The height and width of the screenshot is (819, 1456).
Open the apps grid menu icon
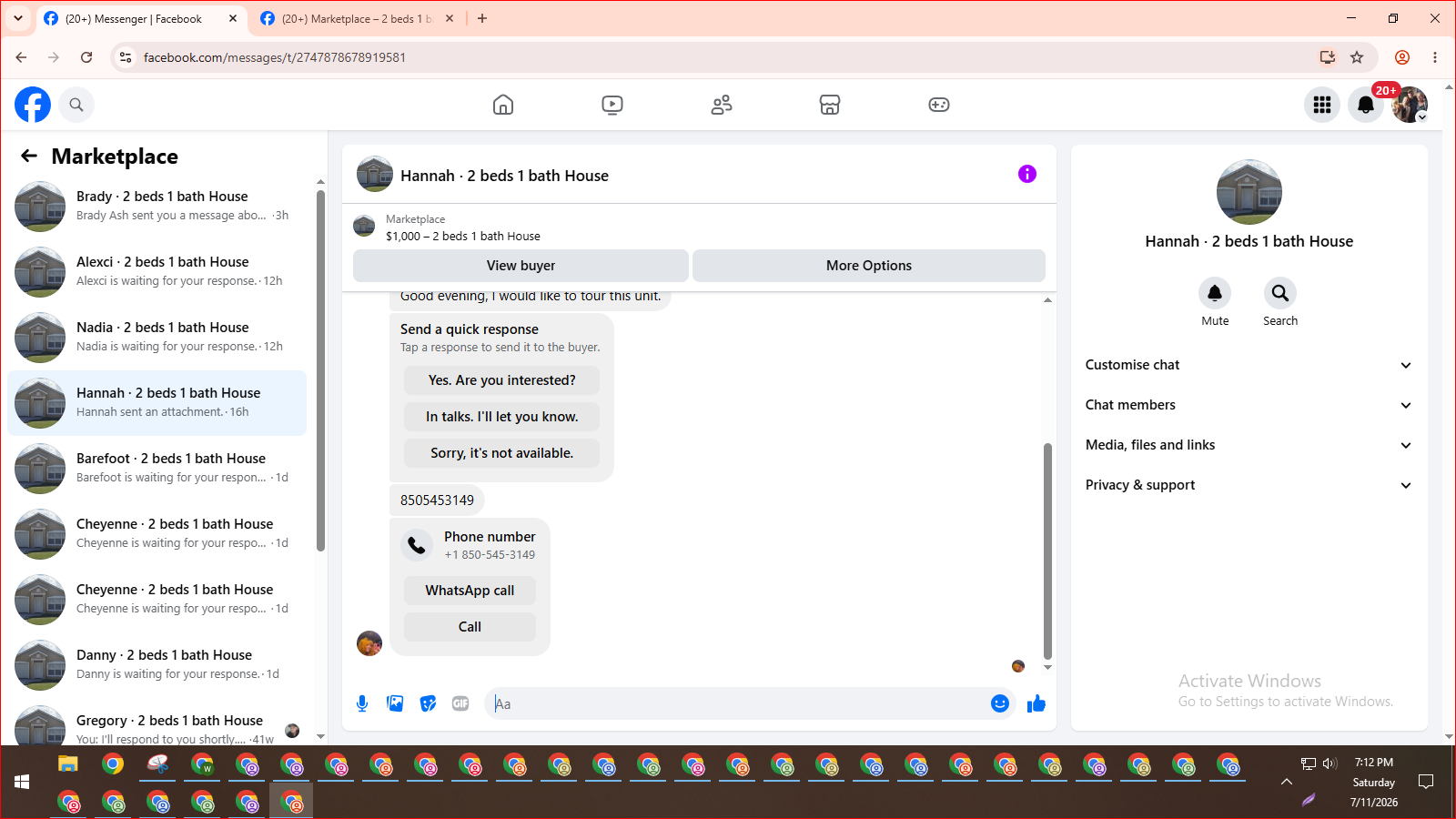(1322, 105)
